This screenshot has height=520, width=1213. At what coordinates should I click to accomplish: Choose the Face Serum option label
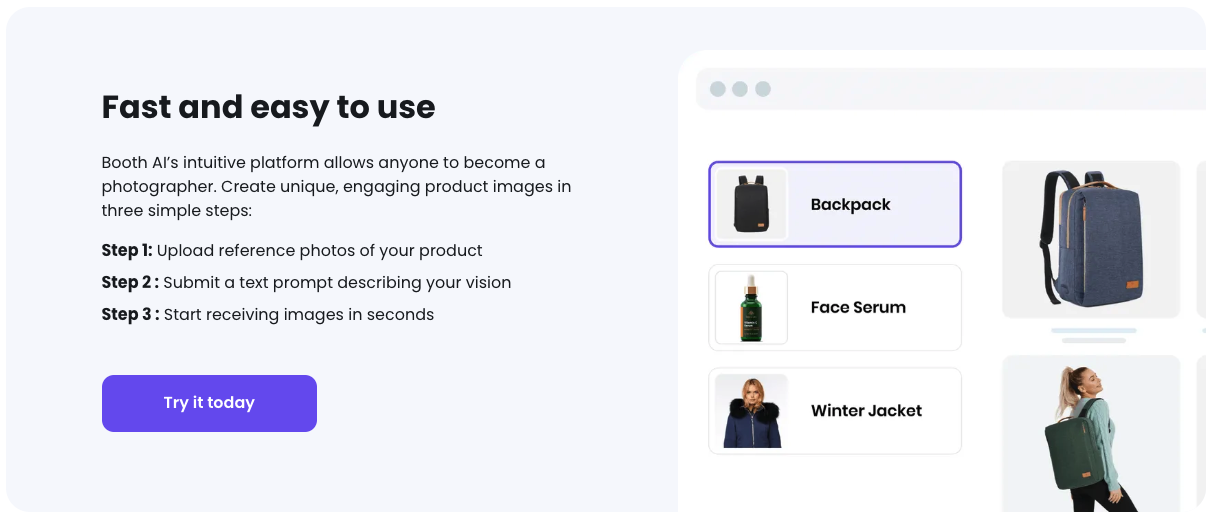coord(858,308)
